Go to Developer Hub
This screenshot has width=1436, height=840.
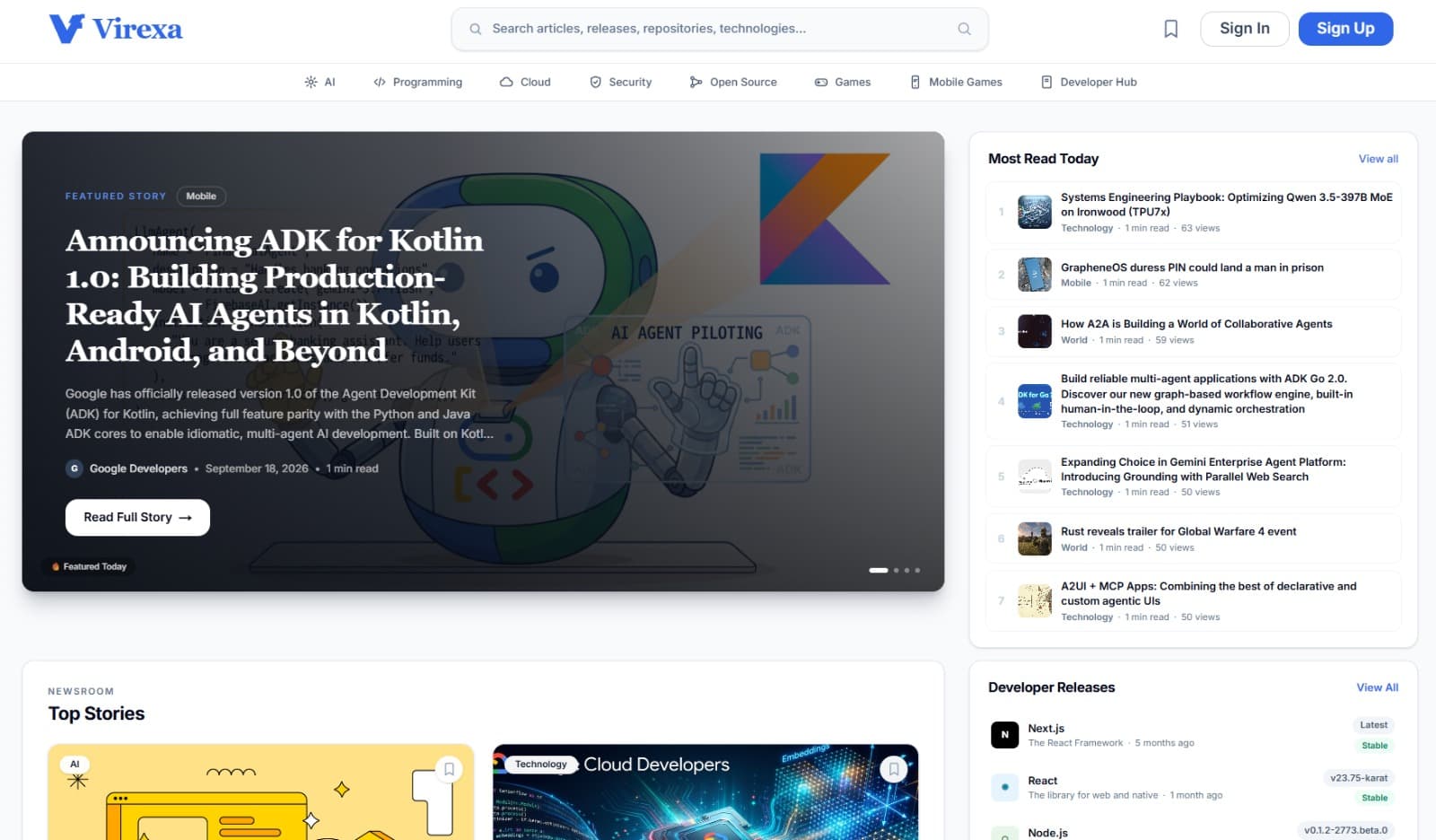pyautogui.click(x=1089, y=82)
